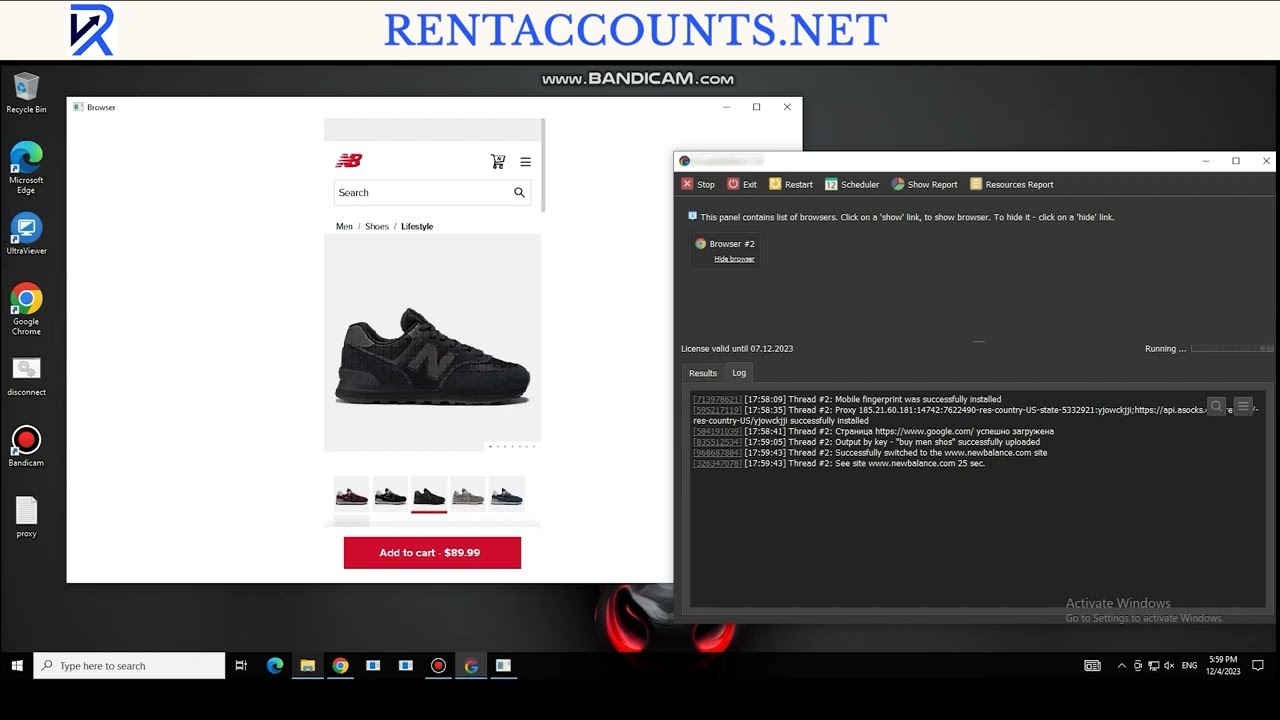Click the Bandicam record icon on taskbar
1280x720 pixels.
pos(438,665)
